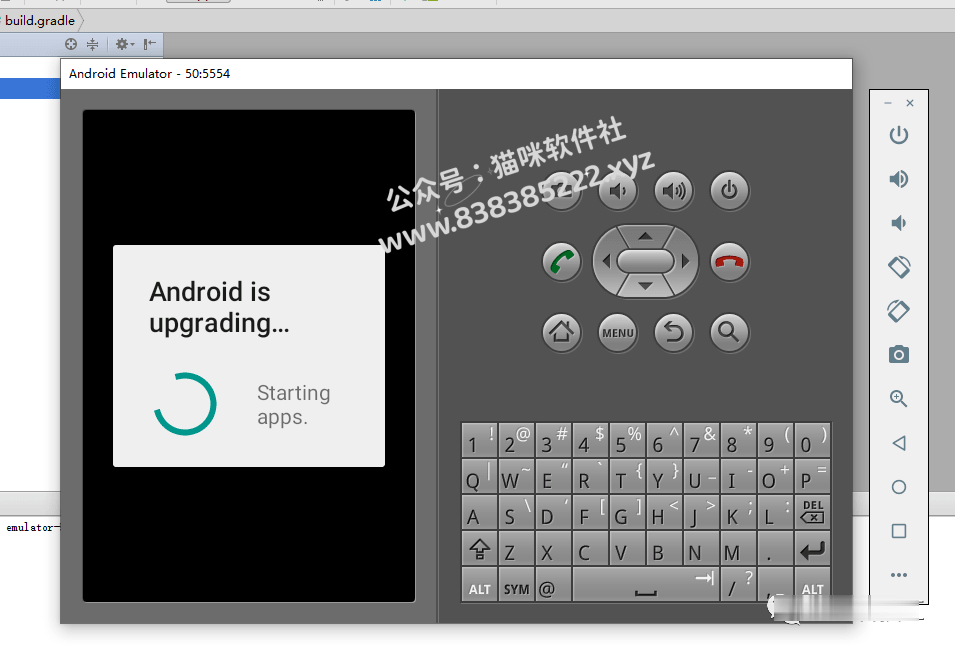Select the build.gradle breadcrumb
Viewport: 955px width, 652px height.
click(x=40, y=21)
